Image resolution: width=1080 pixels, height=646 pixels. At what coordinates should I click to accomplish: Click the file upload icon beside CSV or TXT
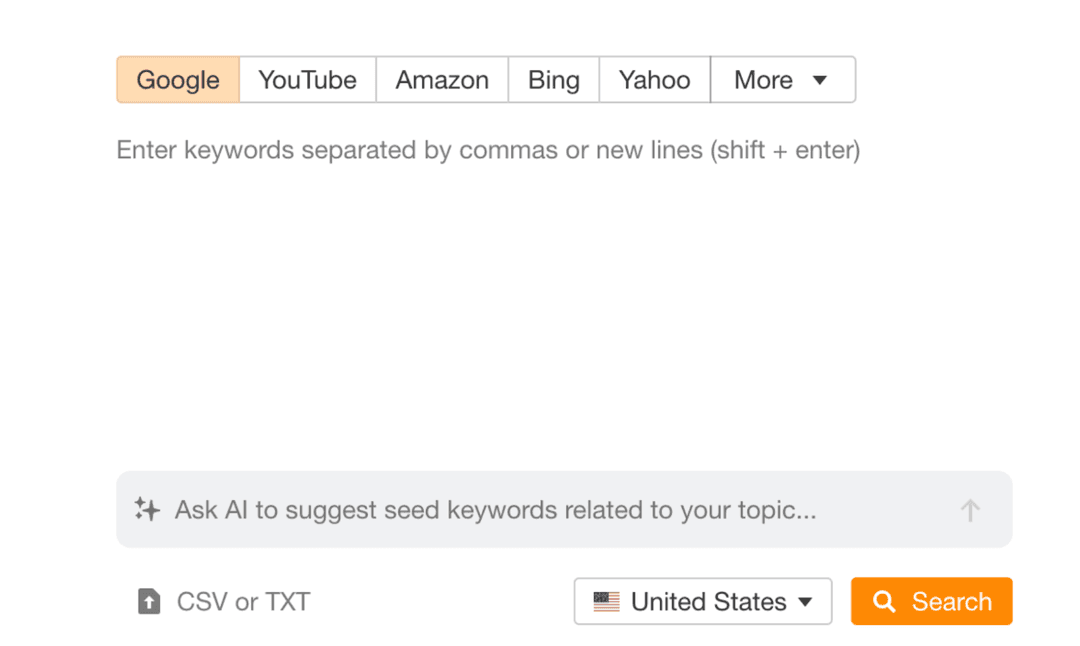[149, 601]
